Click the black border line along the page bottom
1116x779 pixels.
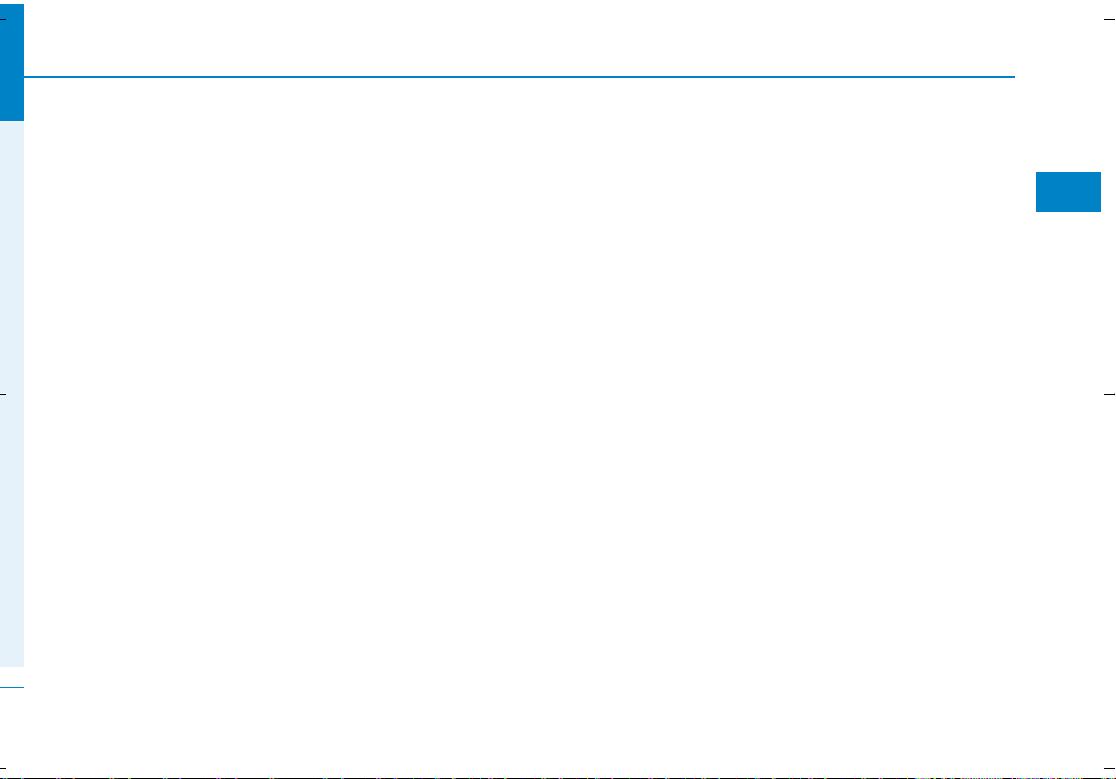[558, 778]
